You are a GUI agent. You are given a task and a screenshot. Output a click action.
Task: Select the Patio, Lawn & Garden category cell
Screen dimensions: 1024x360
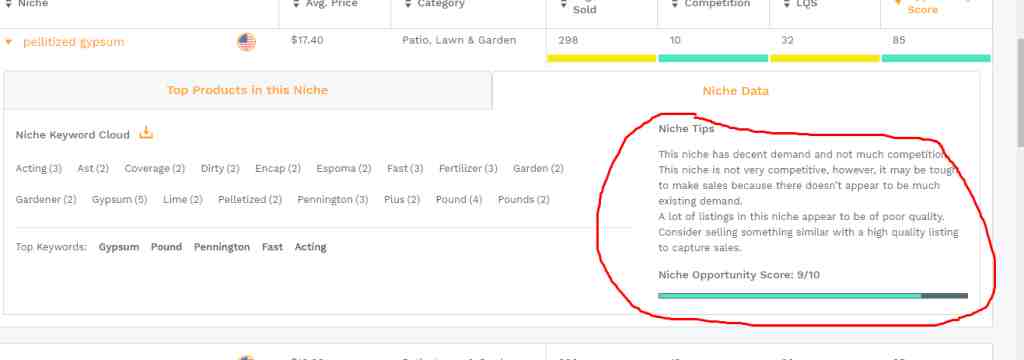(x=458, y=41)
